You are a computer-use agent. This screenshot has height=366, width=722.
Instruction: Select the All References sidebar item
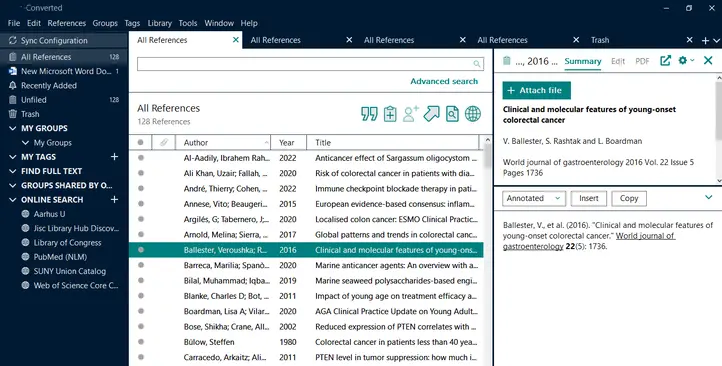[x=64, y=57]
